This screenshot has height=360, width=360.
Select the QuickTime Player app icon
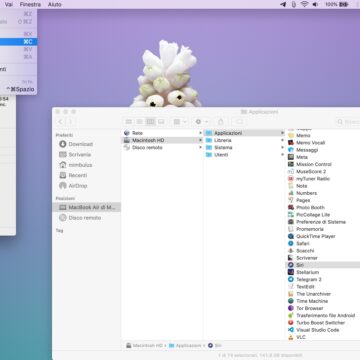pos(291,236)
